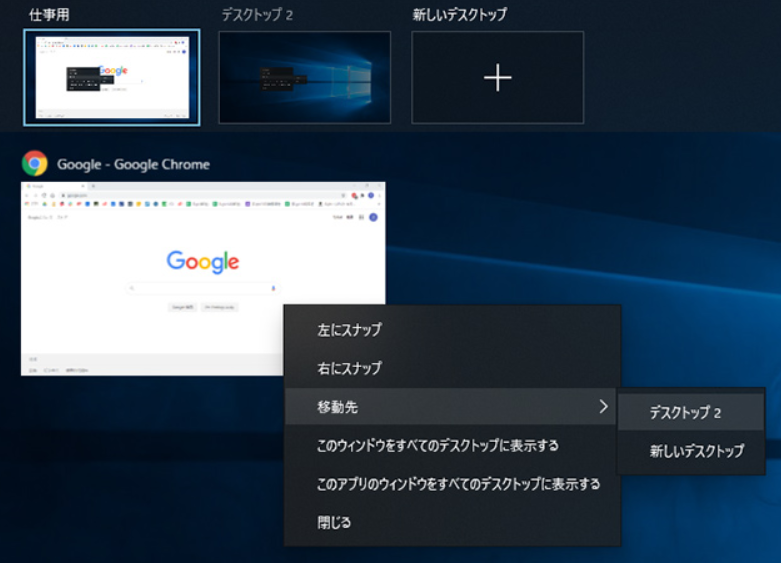Add a new desktop with plus icon
The height and width of the screenshot is (563, 781).
[498, 77]
